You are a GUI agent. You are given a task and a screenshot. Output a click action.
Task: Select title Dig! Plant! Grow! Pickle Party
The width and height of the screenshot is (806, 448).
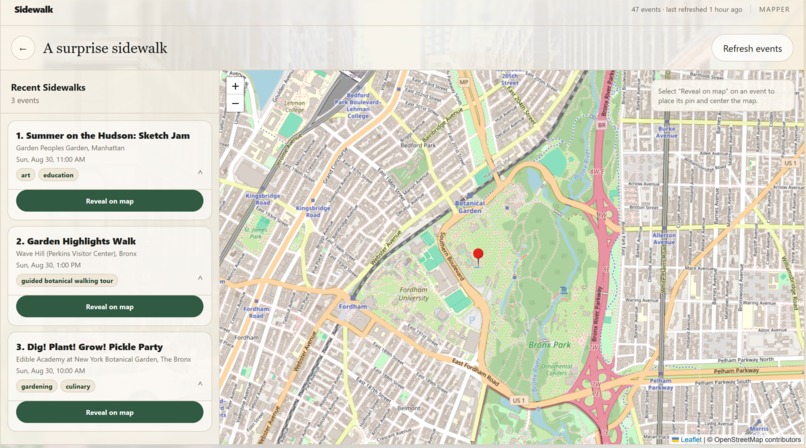click(x=89, y=347)
